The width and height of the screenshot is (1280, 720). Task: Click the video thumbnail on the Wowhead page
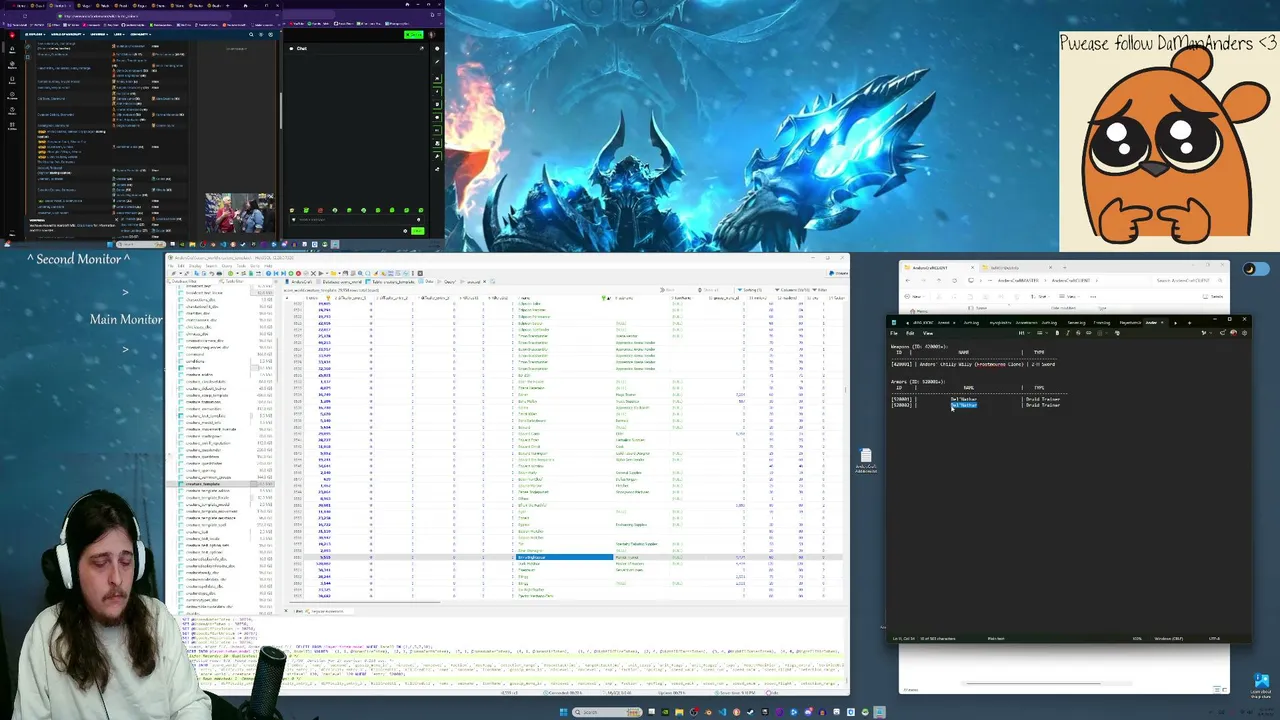click(x=240, y=213)
